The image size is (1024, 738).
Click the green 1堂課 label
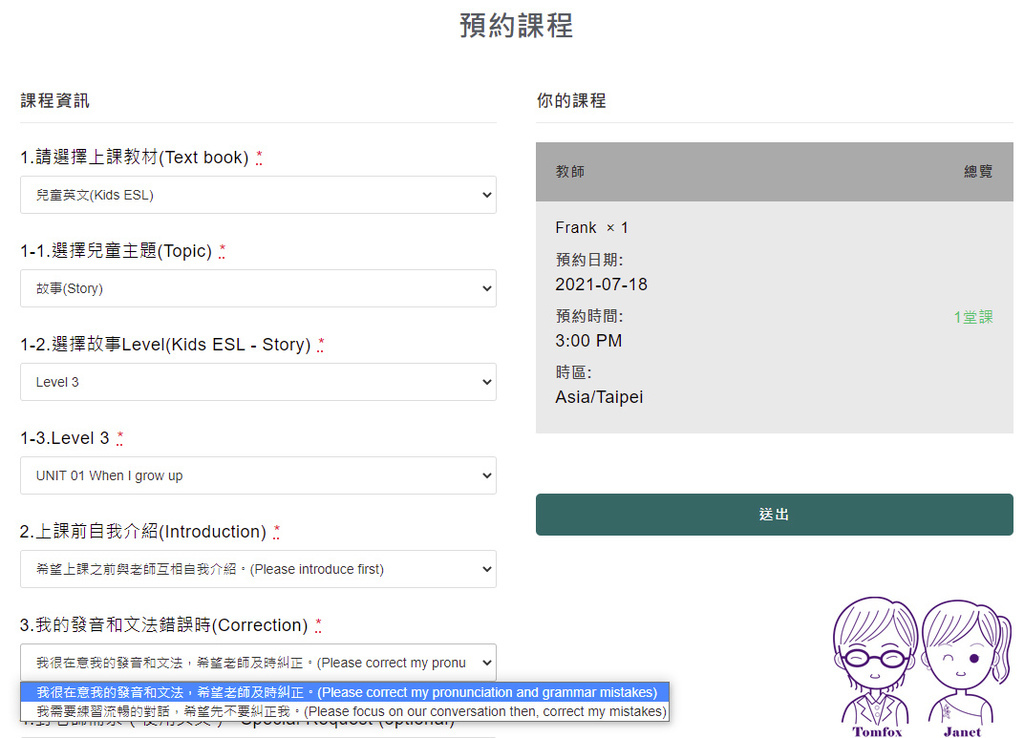tap(973, 317)
